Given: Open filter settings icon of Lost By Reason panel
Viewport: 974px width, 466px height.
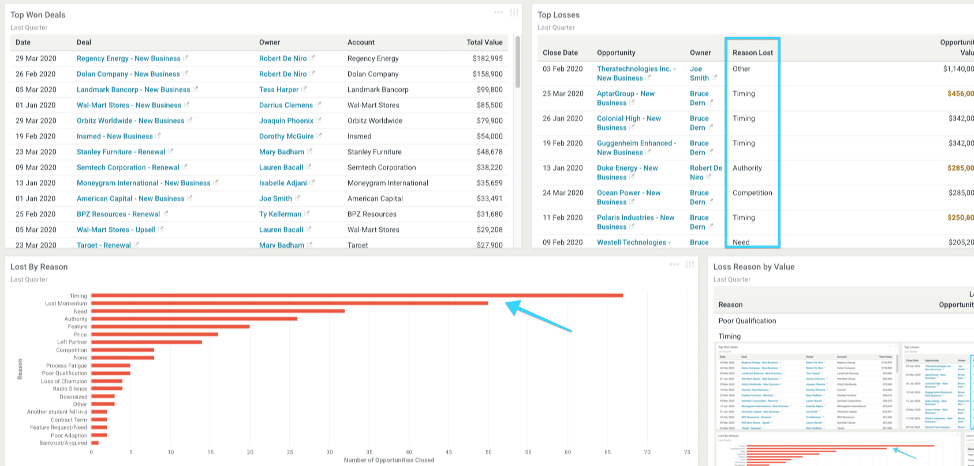Looking at the screenshot, I should point(690,265).
